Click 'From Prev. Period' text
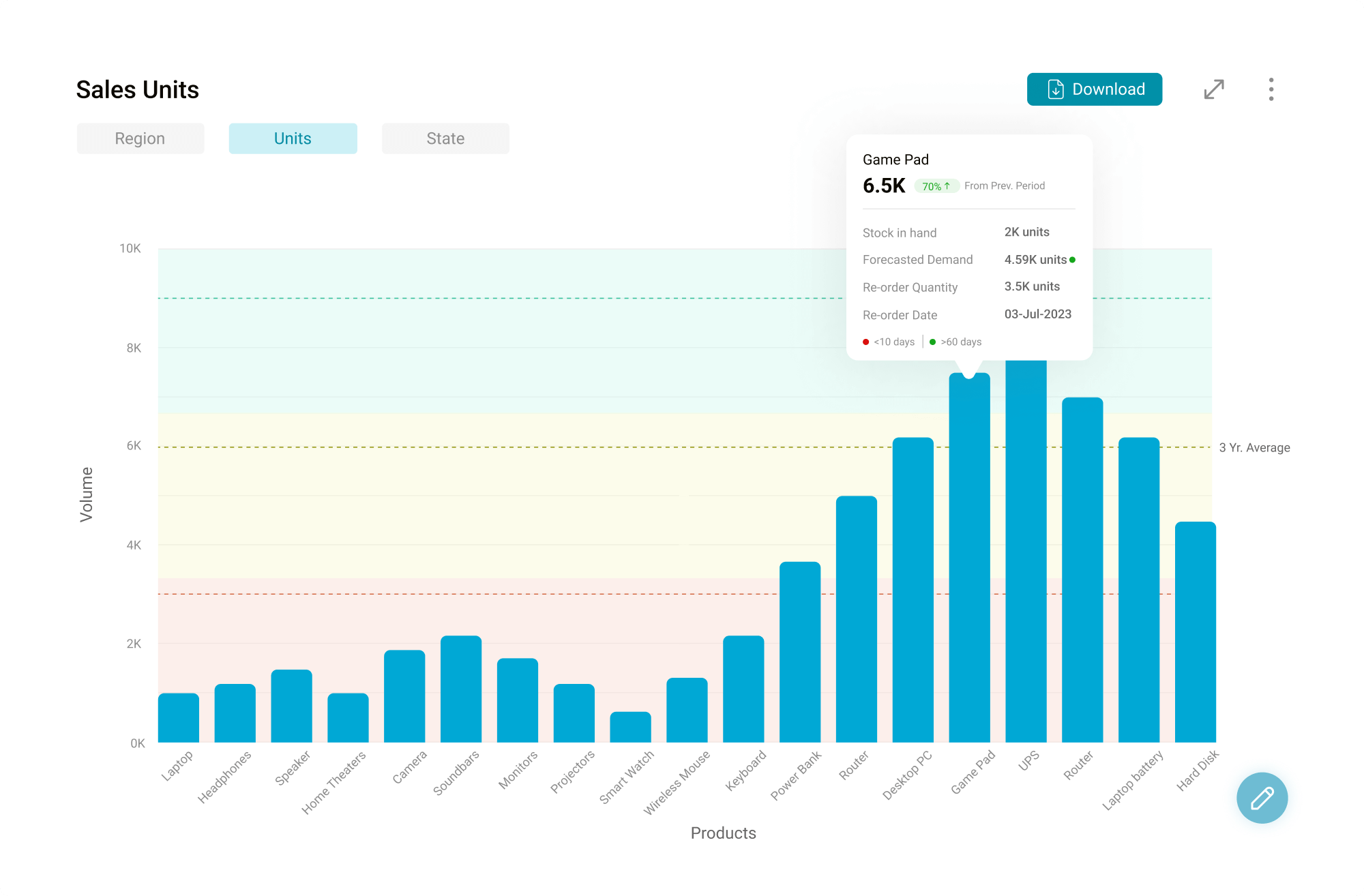The height and width of the screenshot is (896, 1364). point(1005,185)
